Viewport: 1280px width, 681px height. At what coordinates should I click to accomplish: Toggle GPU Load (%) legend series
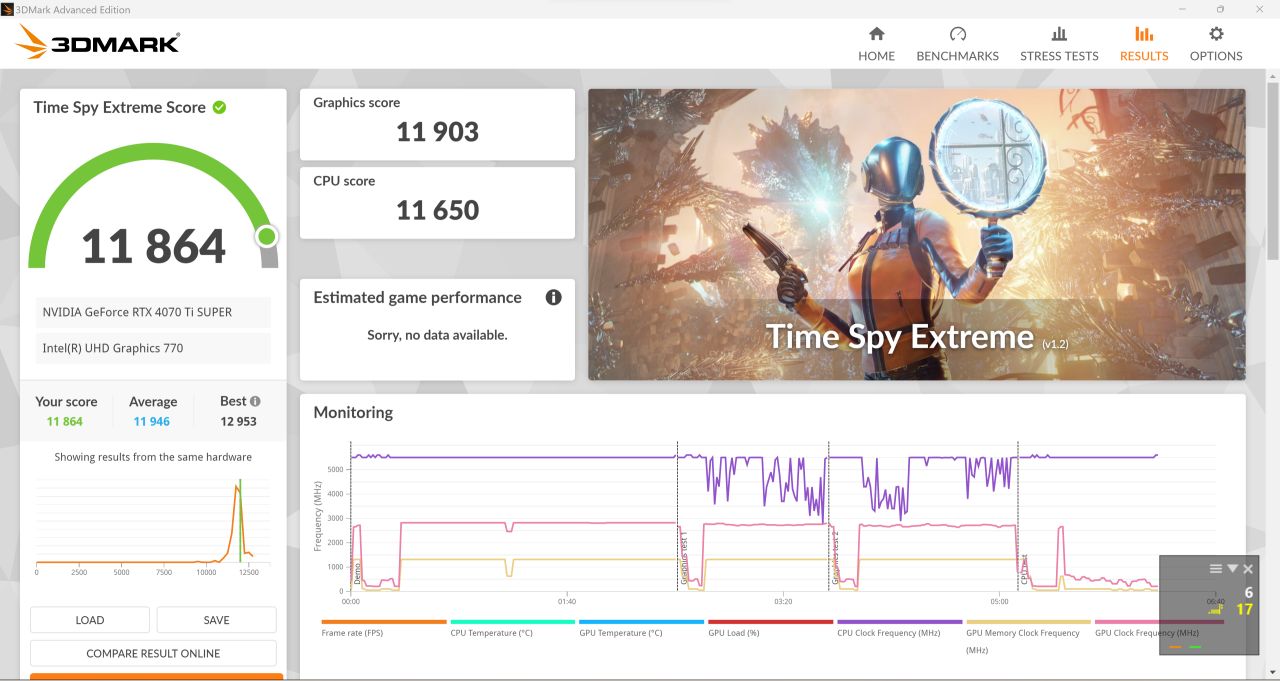(x=770, y=628)
